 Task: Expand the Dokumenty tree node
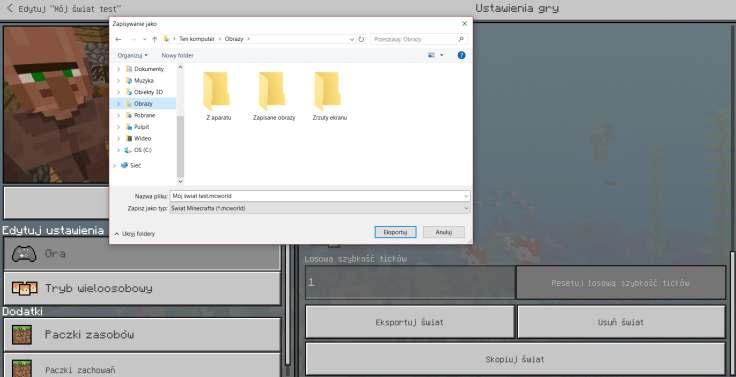pos(118,69)
